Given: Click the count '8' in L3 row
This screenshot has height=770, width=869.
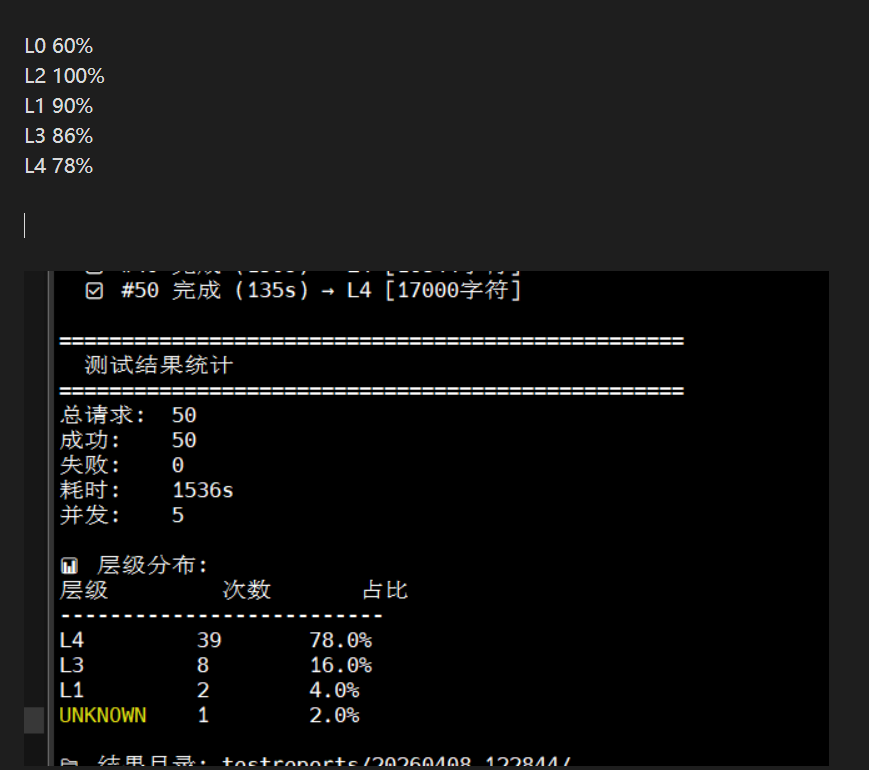Looking at the screenshot, I should pyautogui.click(x=203, y=665).
